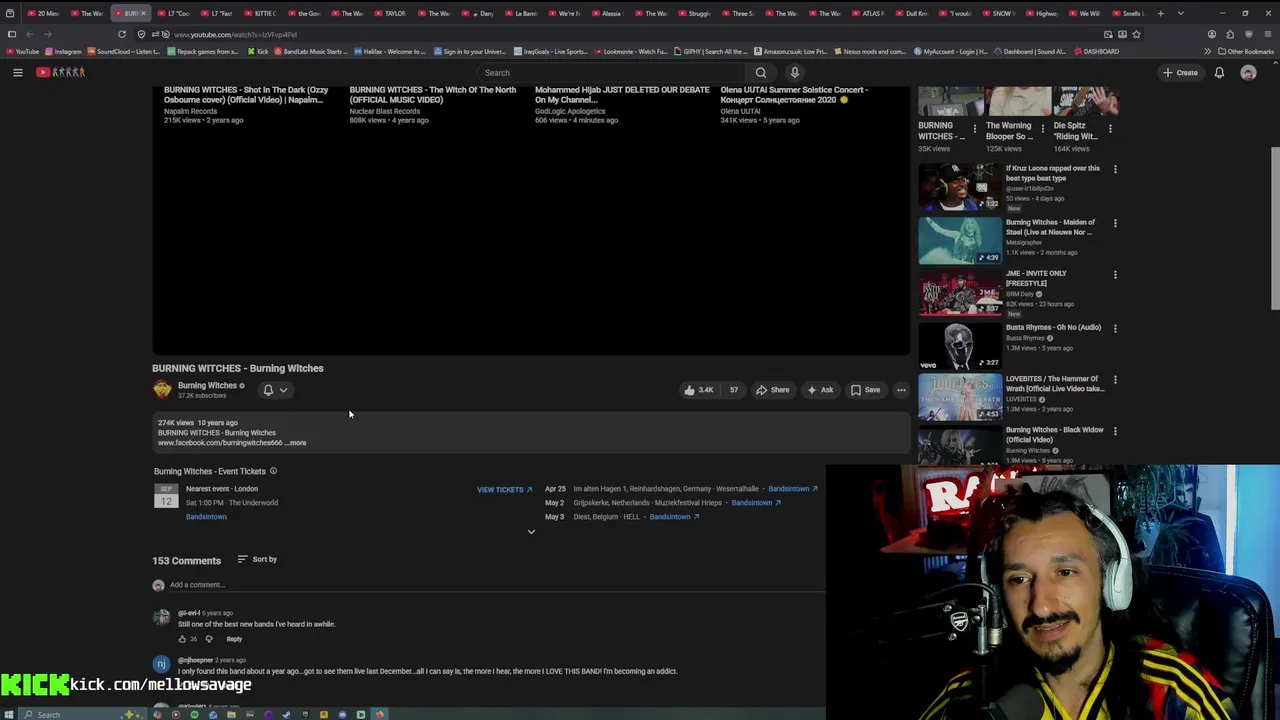Open the Burning Witches channel name

pos(207,385)
